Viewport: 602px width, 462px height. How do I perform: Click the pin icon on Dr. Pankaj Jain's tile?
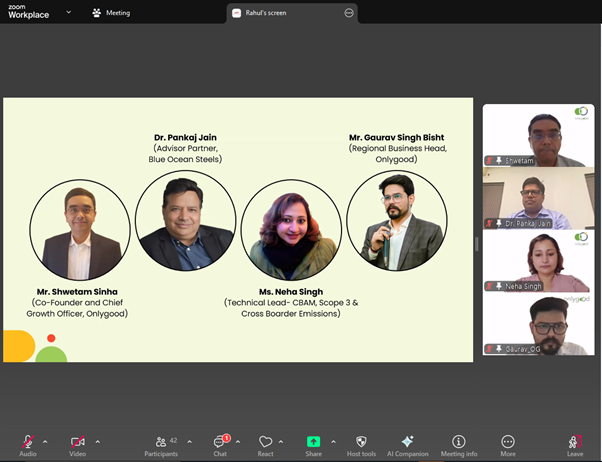pyautogui.click(x=499, y=223)
